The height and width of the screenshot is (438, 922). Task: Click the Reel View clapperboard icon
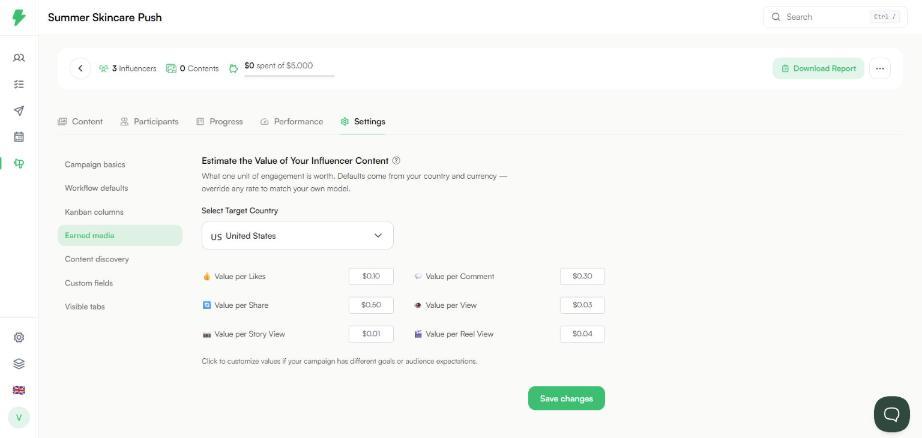coord(418,334)
